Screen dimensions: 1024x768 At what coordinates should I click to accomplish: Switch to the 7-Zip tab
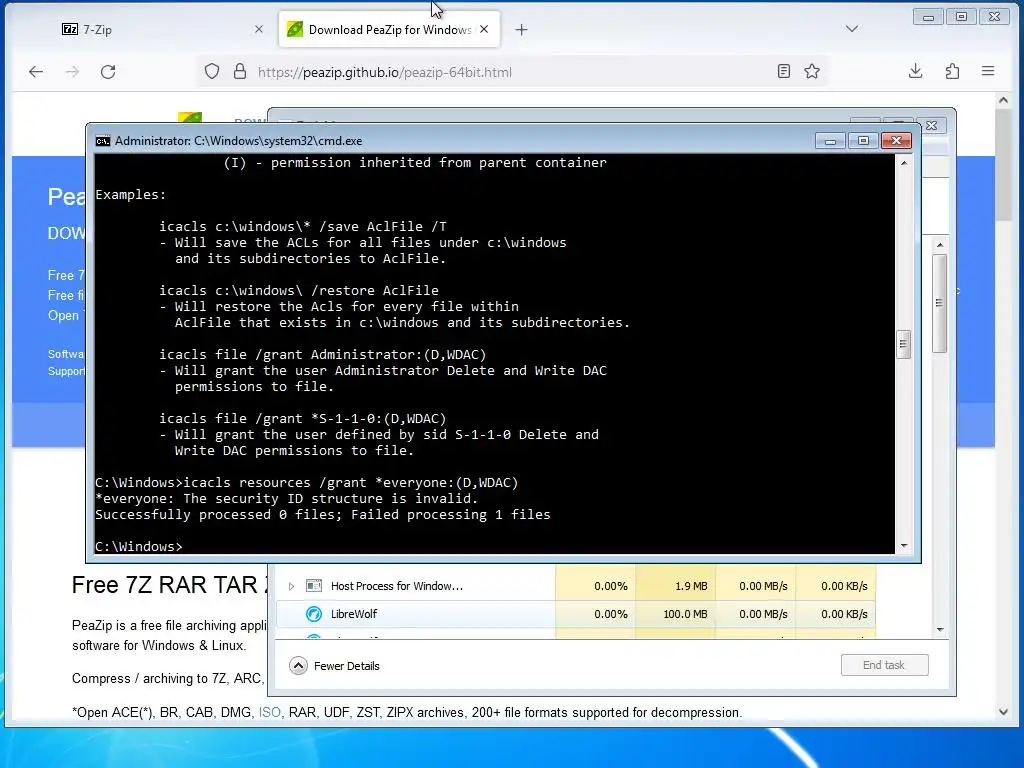pyautogui.click(x=160, y=29)
